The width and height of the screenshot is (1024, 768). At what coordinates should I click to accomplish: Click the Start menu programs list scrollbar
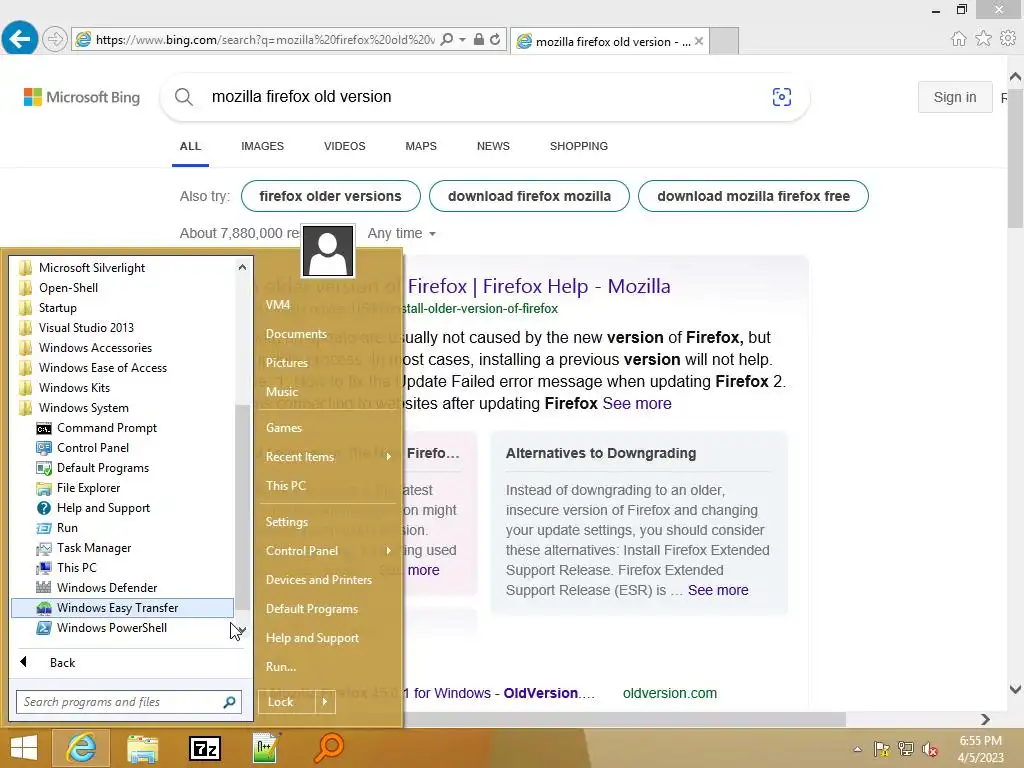242,507
